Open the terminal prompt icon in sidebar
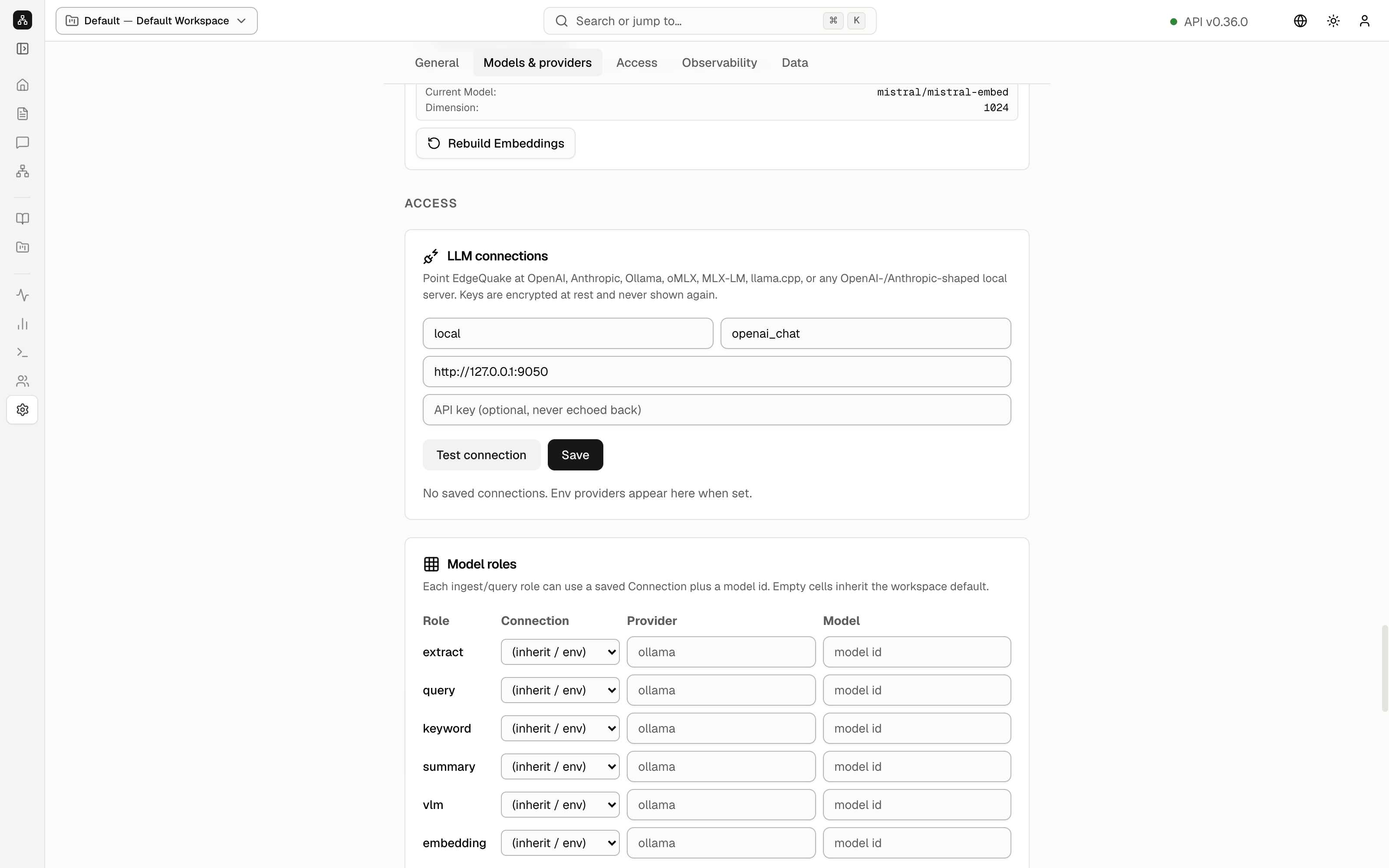1389x868 pixels. (23, 352)
